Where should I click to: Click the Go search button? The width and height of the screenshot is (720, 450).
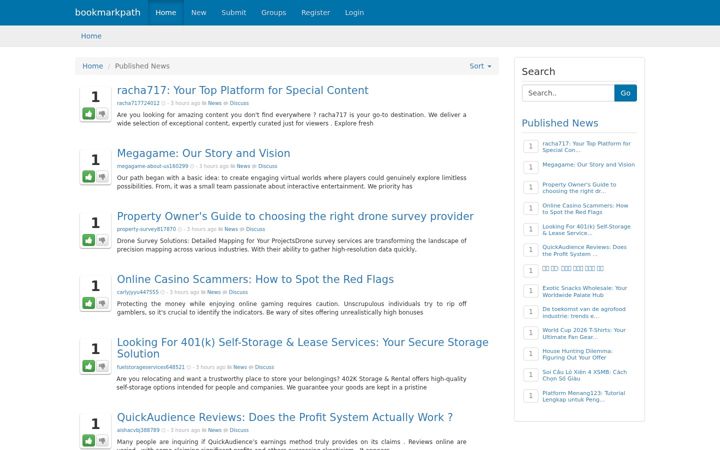click(625, 93)
